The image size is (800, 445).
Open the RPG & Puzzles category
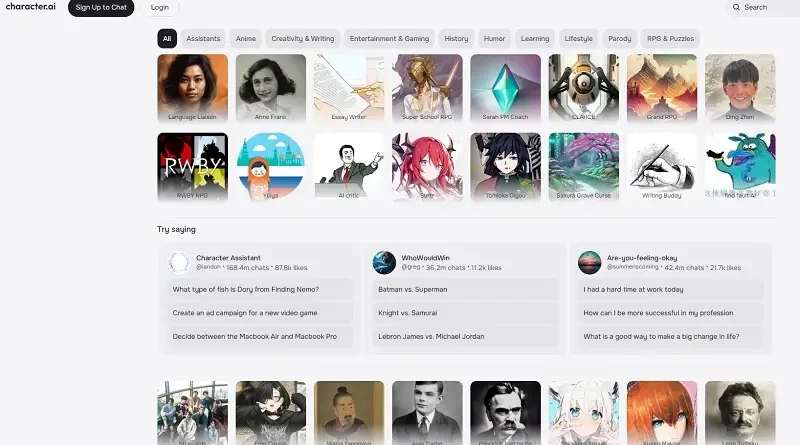pos(670,38)
